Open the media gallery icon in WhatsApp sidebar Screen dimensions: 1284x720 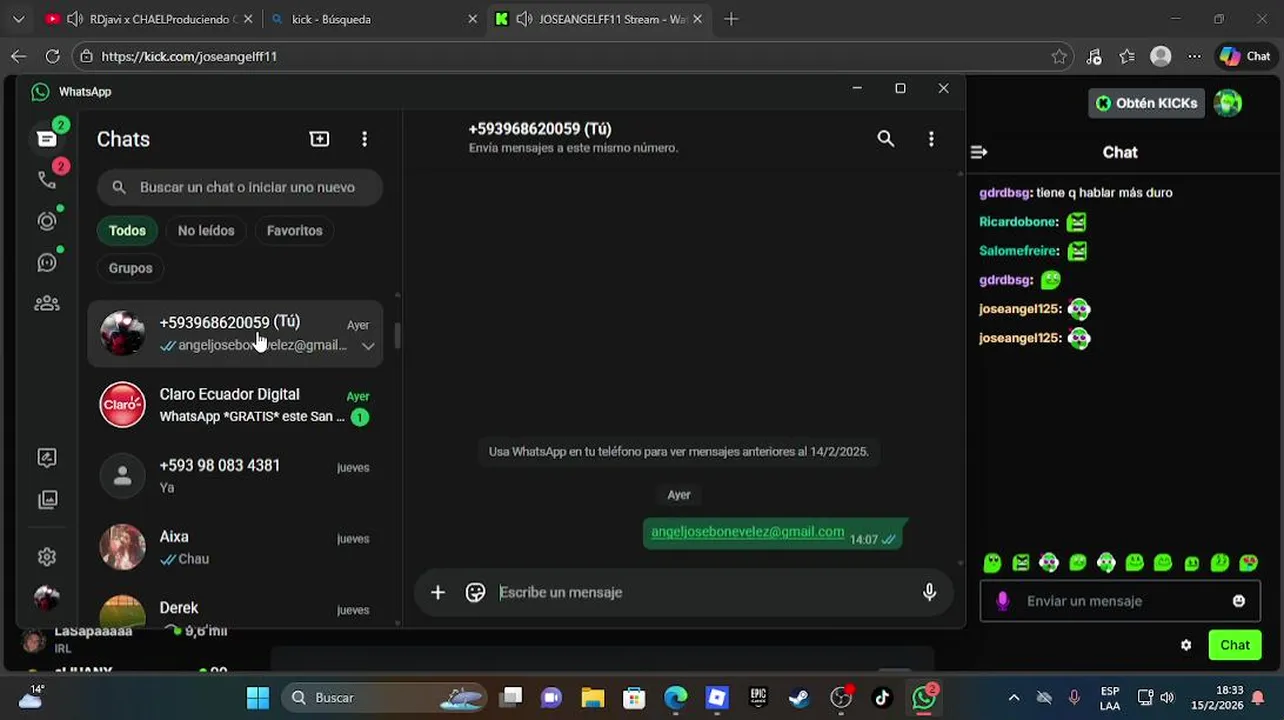point(47,499)
